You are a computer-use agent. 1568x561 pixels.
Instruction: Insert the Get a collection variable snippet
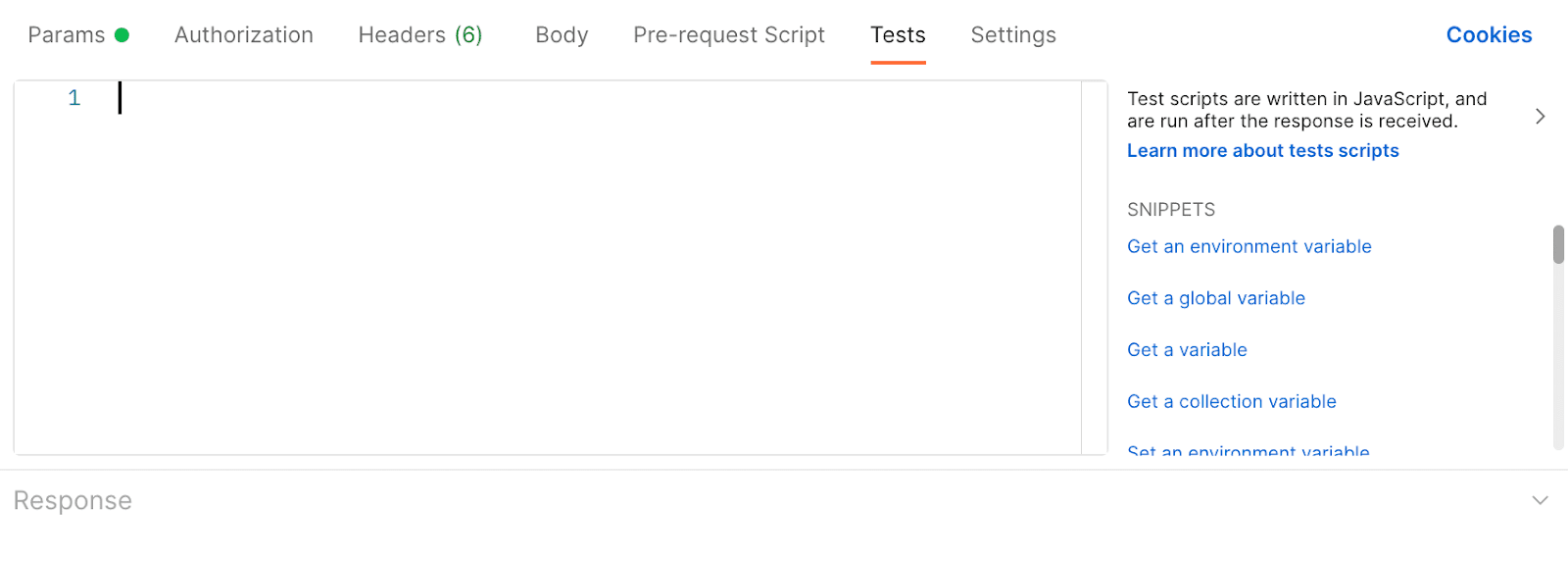click(x=1231, y=401)
